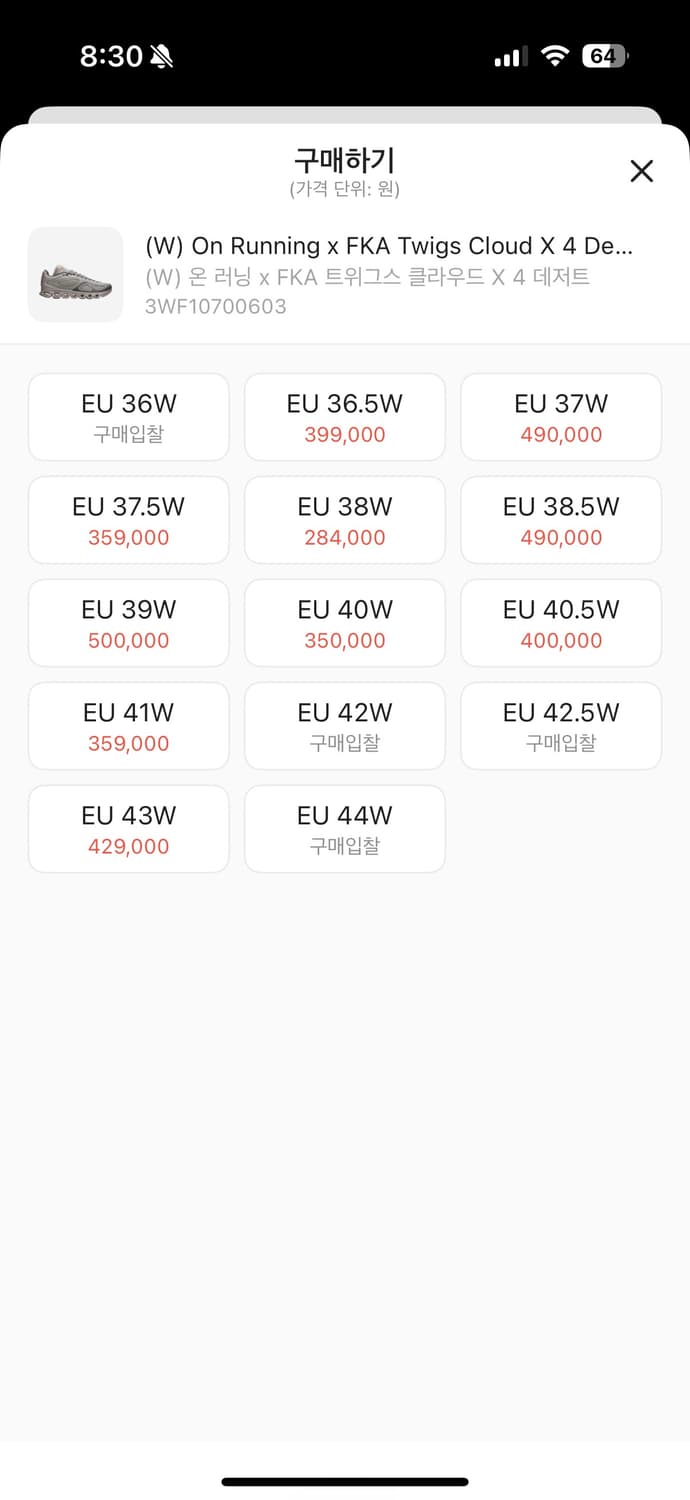Place bid on size EU 42.5W
690x1500 pixels.
click(x=561, y=726)
